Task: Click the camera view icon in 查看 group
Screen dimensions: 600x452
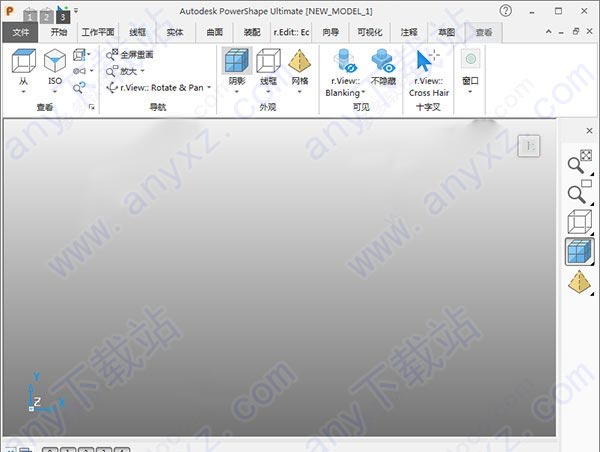Action: (x=79, y=71)
